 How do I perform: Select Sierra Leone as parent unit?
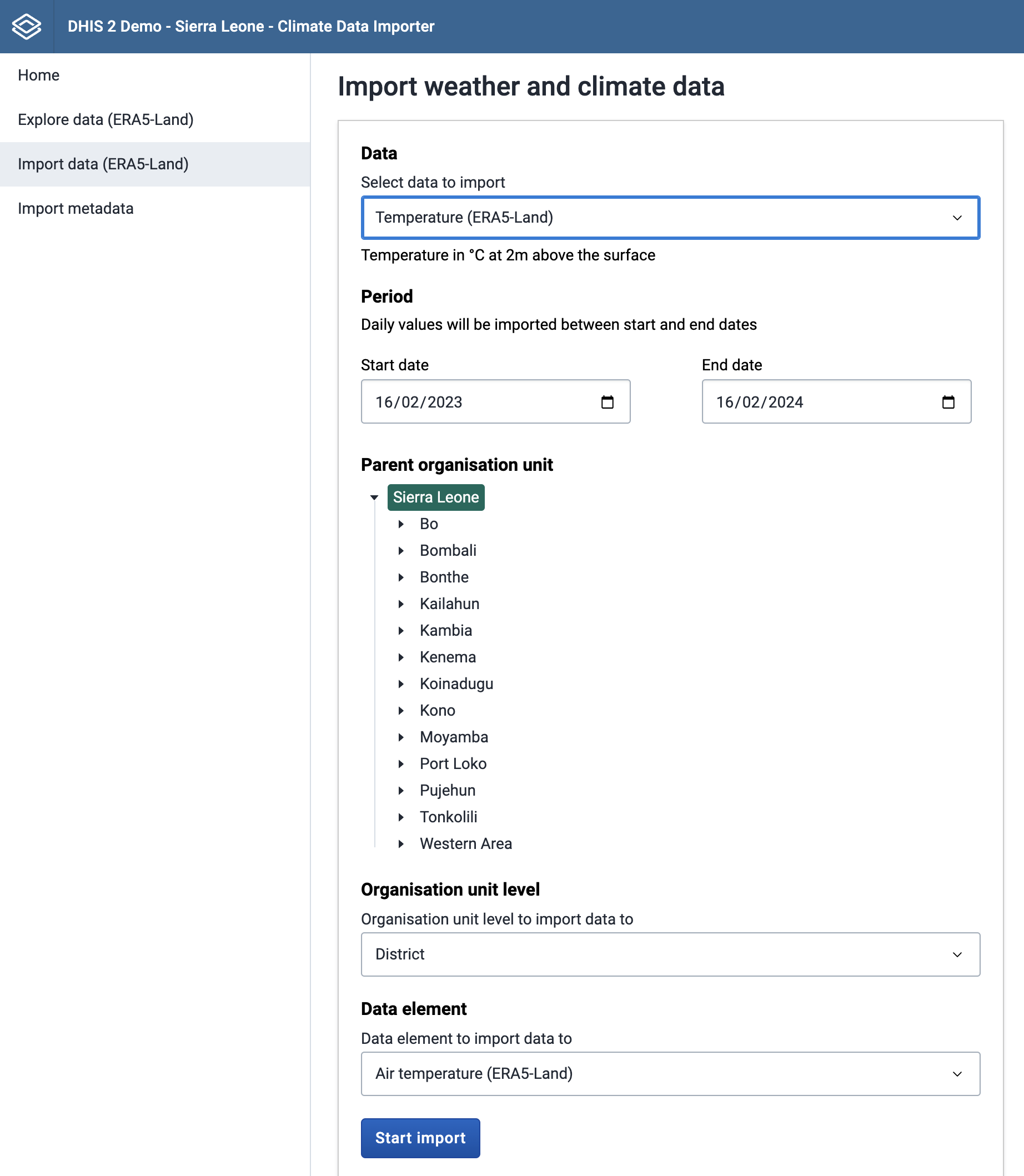tap(435, 497)
